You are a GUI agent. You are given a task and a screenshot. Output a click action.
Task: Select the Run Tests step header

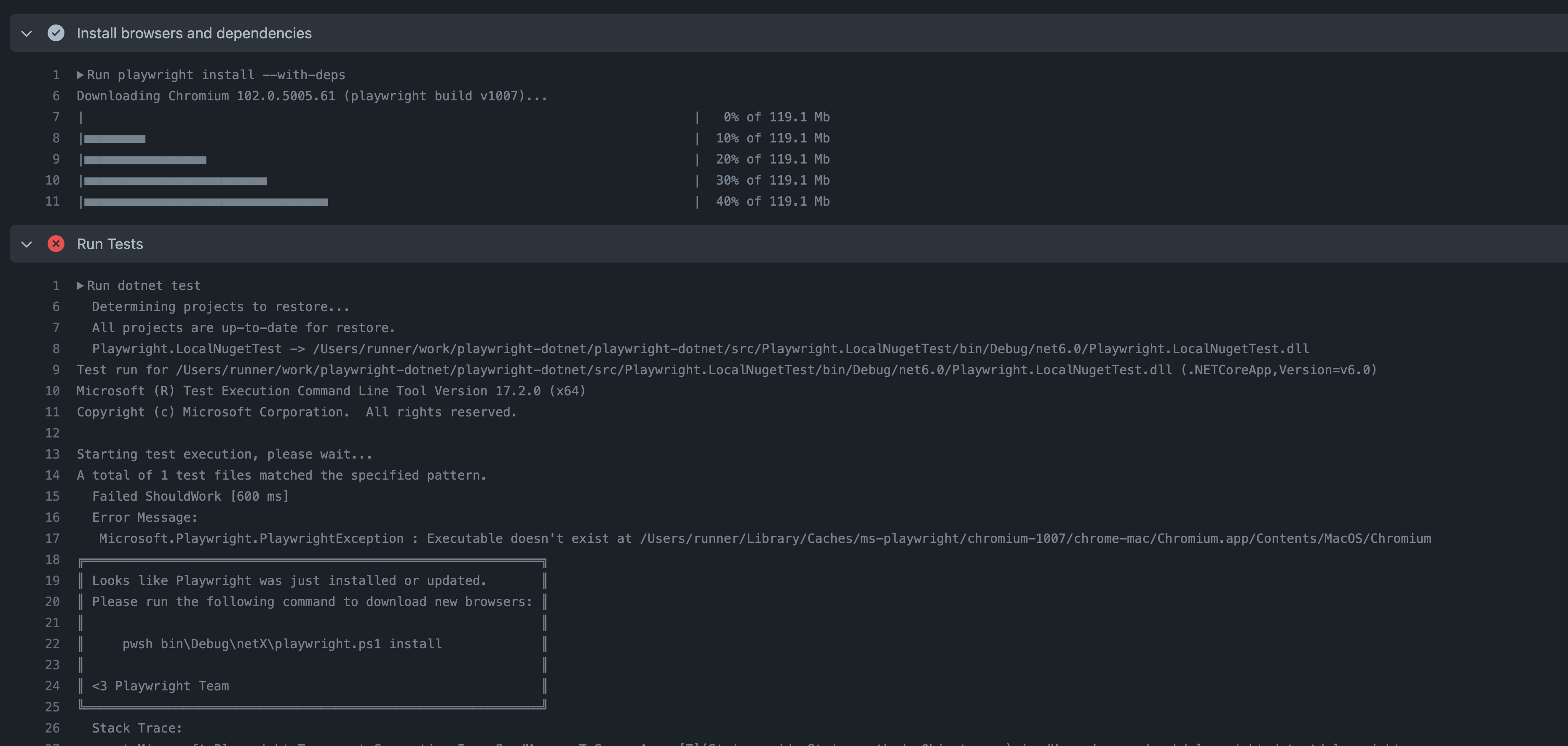[x=110, y=244]
